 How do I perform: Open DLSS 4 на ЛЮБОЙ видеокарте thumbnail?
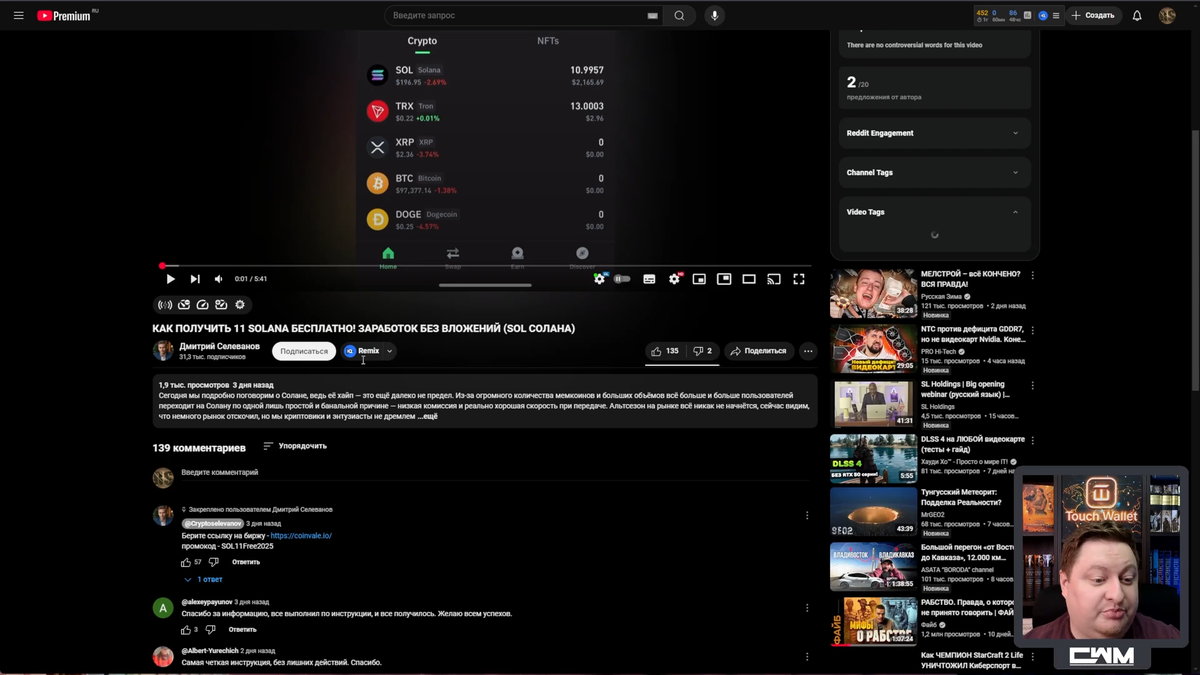[x=873, y=458]
